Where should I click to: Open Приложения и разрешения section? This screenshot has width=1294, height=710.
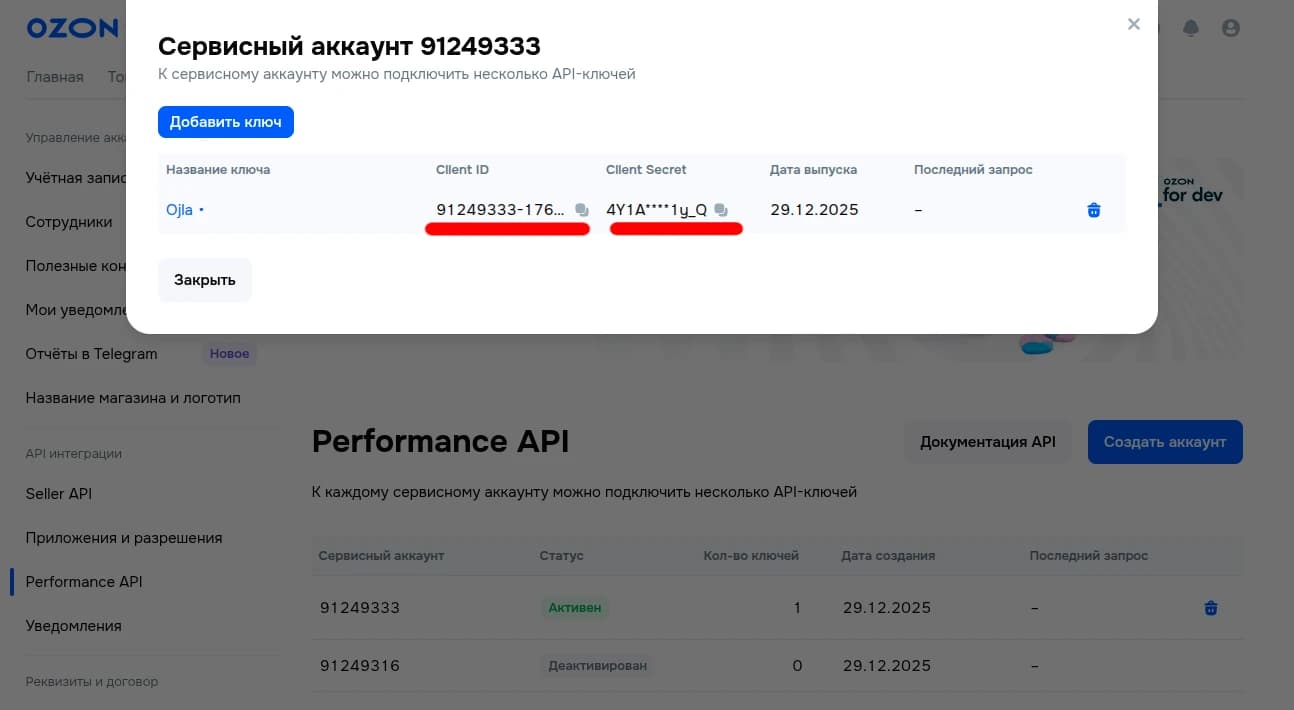(x=124, y=538)
